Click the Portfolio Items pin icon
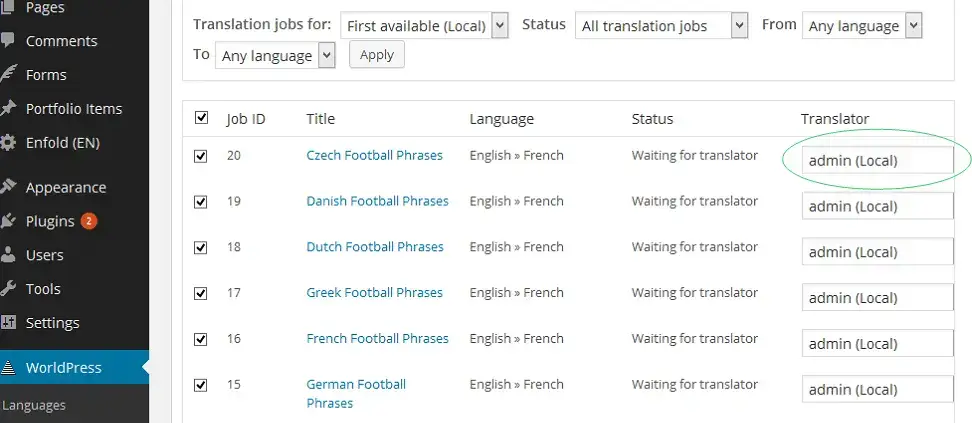972x423 pixels. coord(7,109)
